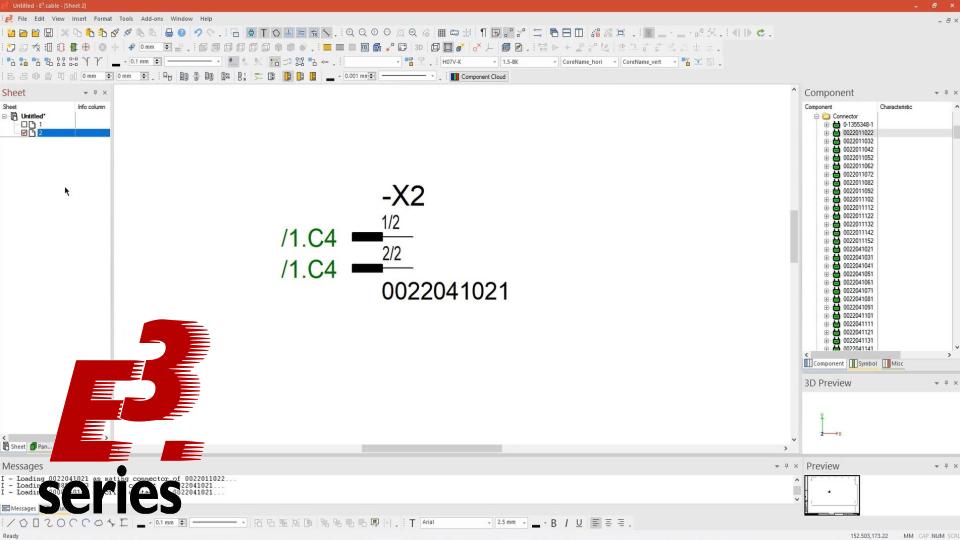Toggle Bold formatting in the bottom toolbar
960x540 pixels.
pos(553,523)
